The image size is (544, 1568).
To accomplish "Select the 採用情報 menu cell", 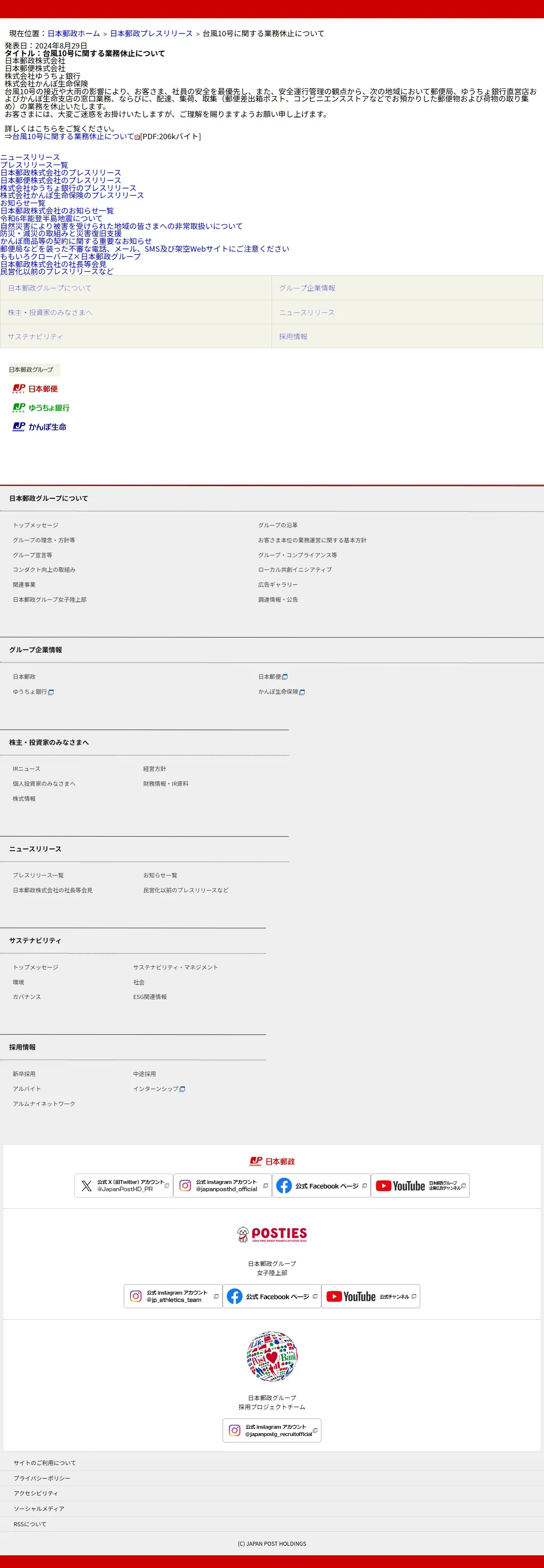I will 407,336.
